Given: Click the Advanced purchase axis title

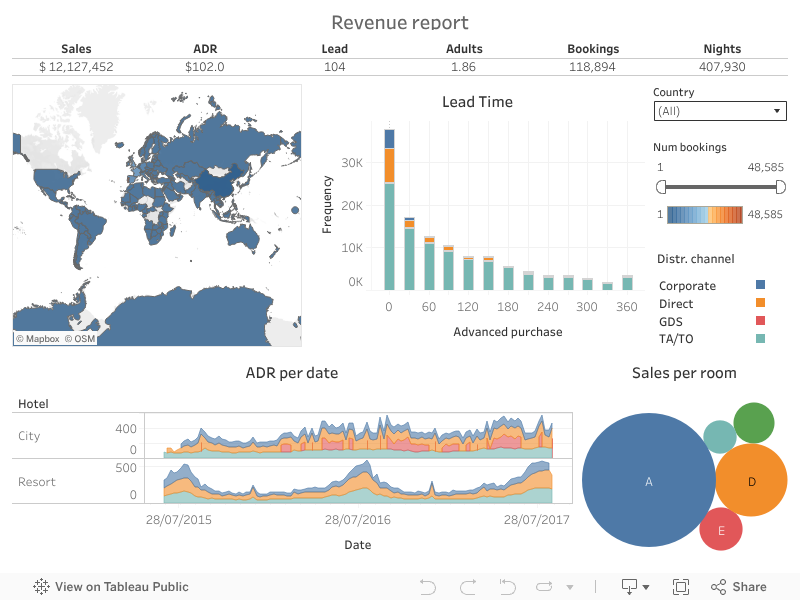Looking at the screenshot, I should point(508,332).
